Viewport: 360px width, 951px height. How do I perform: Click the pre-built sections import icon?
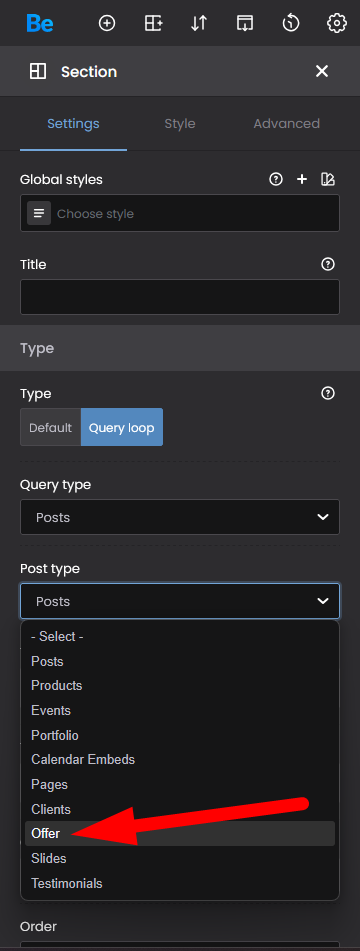click(245, 23)
